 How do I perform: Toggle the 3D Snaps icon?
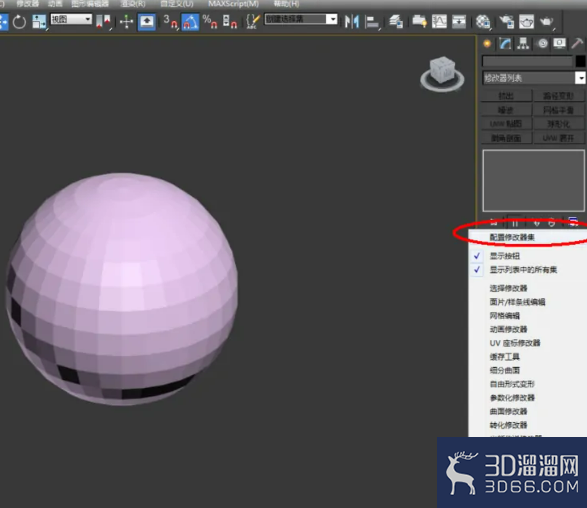pos(170,22)
